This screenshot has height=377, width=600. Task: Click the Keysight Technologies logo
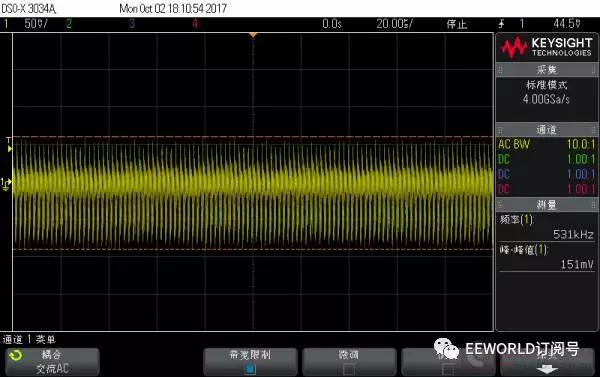click(x=547, y=47)
